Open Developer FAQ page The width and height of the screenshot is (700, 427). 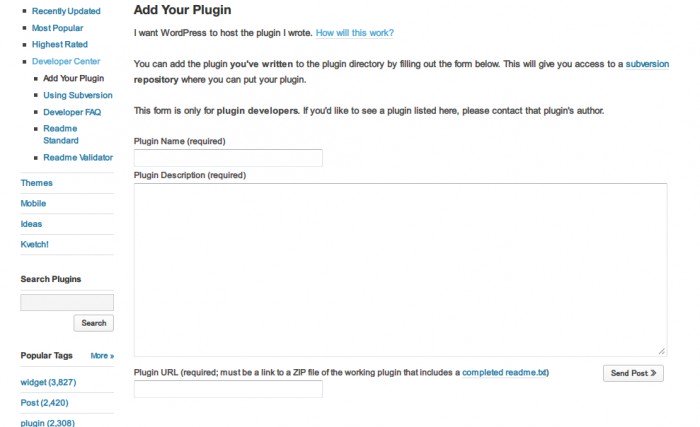pos(72,112)
